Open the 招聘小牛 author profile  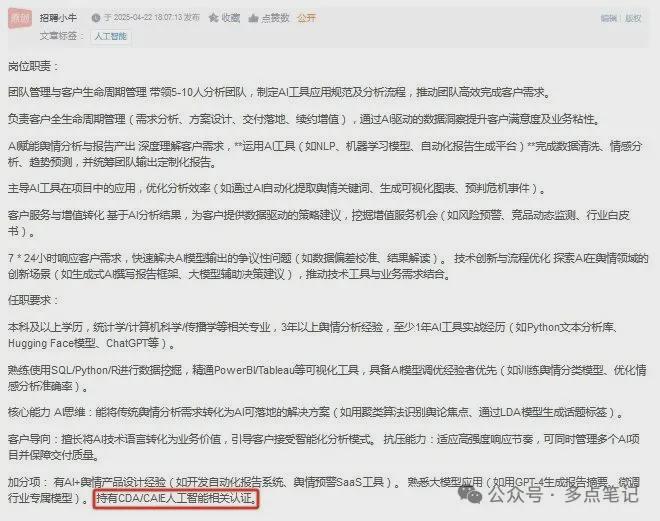coord(58,18)
